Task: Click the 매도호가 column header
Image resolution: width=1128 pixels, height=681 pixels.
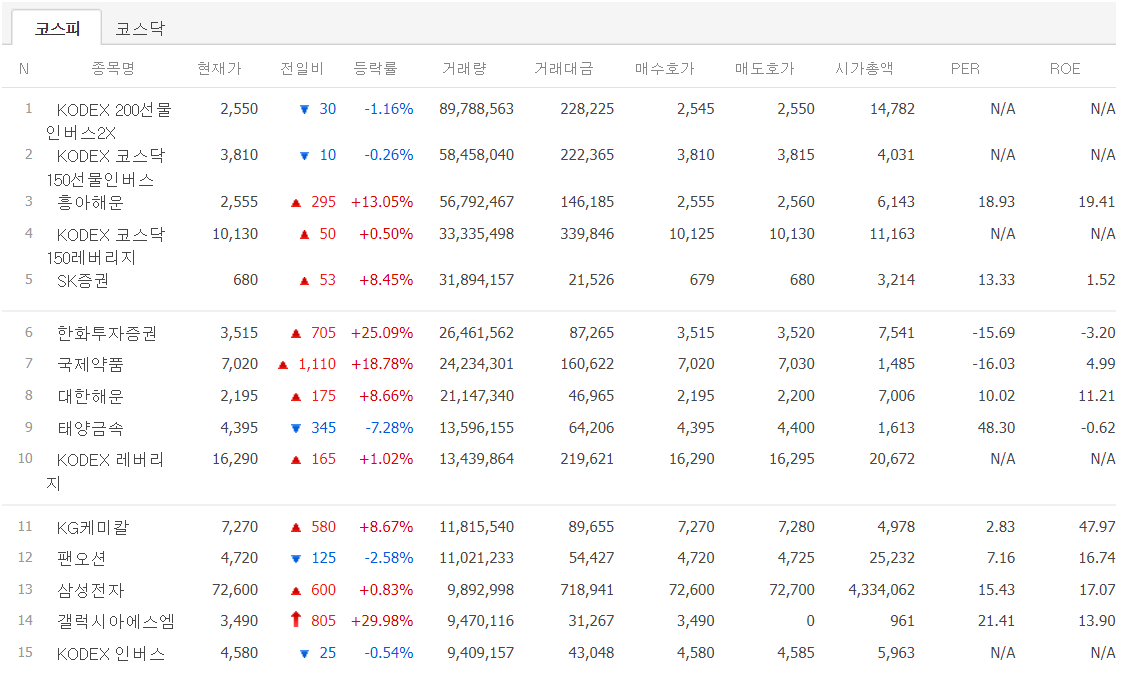Action: pos(764,68)
